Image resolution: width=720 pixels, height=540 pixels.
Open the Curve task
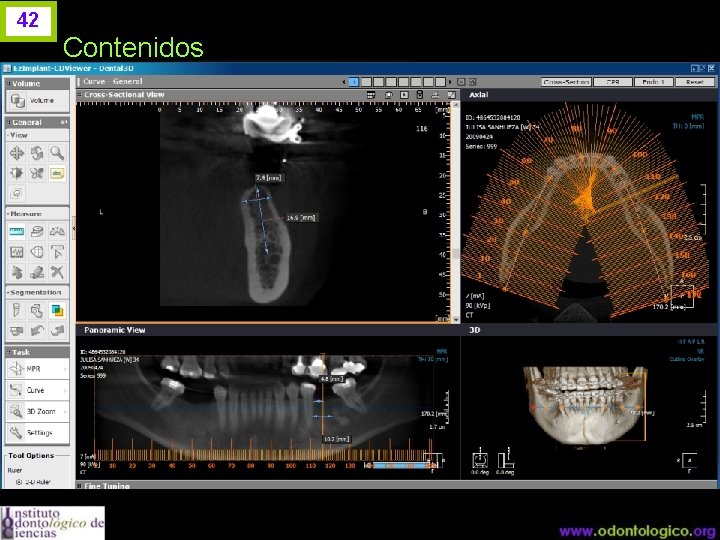click(37, 390)
